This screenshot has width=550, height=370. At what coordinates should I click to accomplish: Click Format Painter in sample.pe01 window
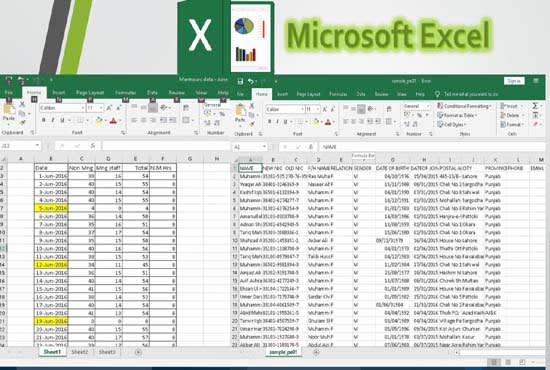(x=251, y=124)
